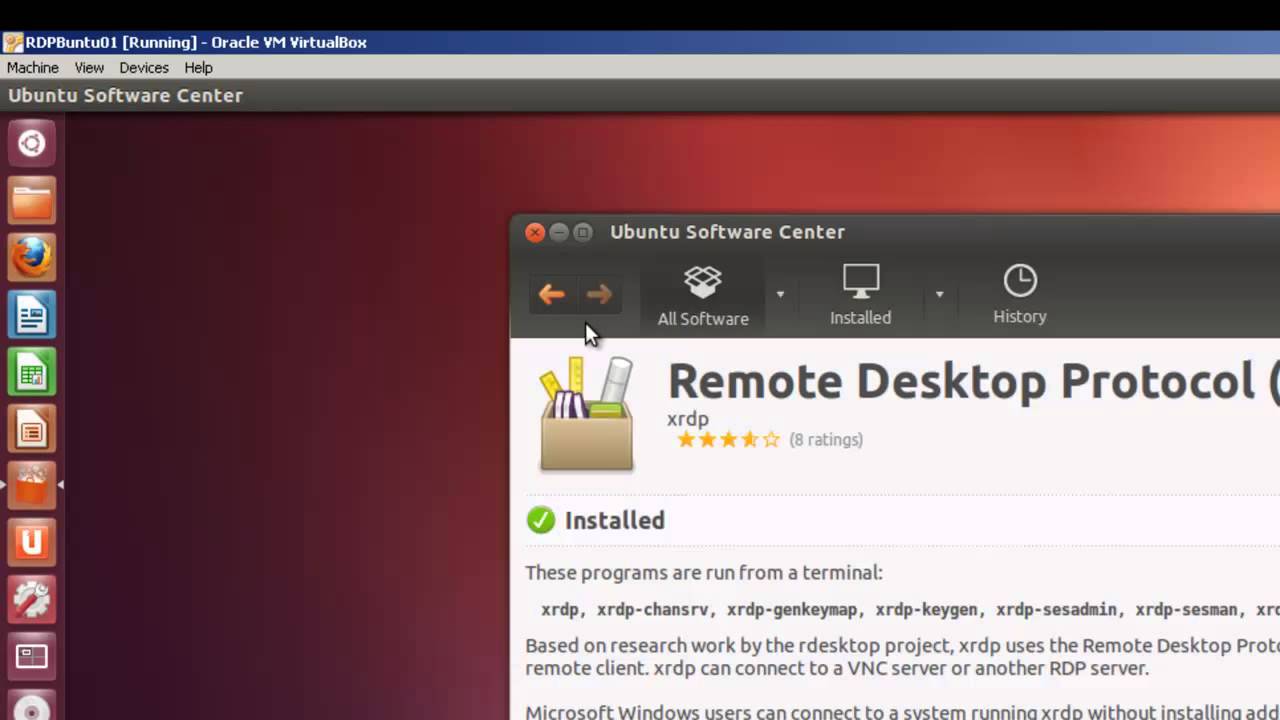Click the star rating for xrdp

[x=728, y=439]
